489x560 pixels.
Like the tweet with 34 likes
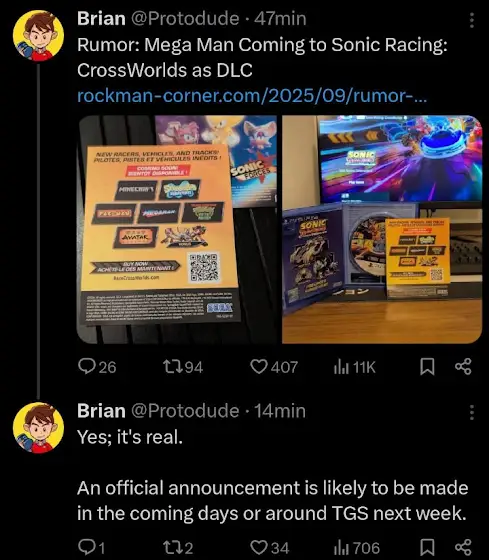(259, 548)
